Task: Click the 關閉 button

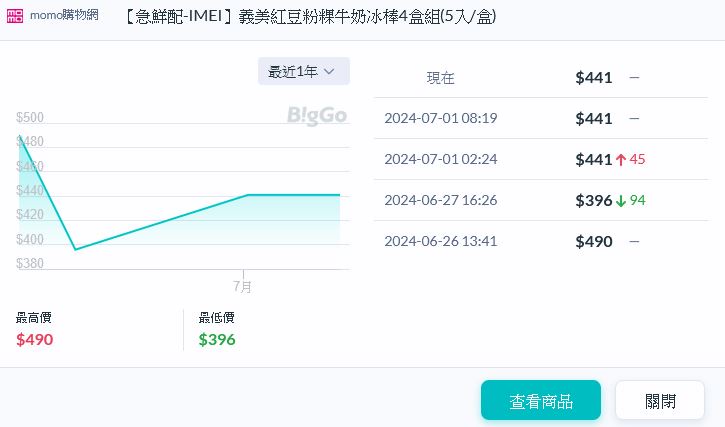Action: [x=660, y=400]
